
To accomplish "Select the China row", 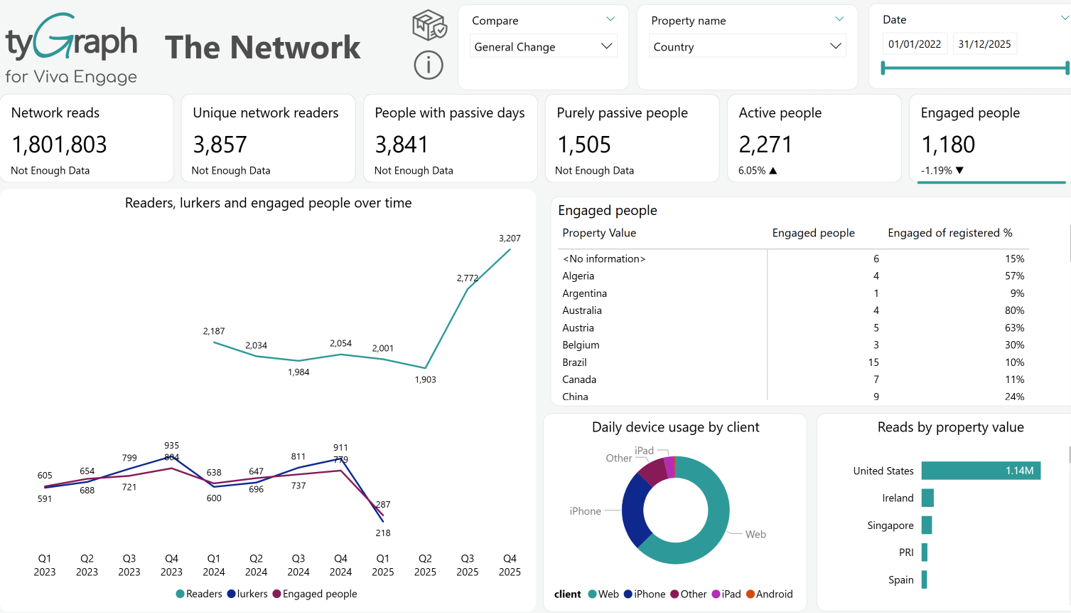I will 793,396.
